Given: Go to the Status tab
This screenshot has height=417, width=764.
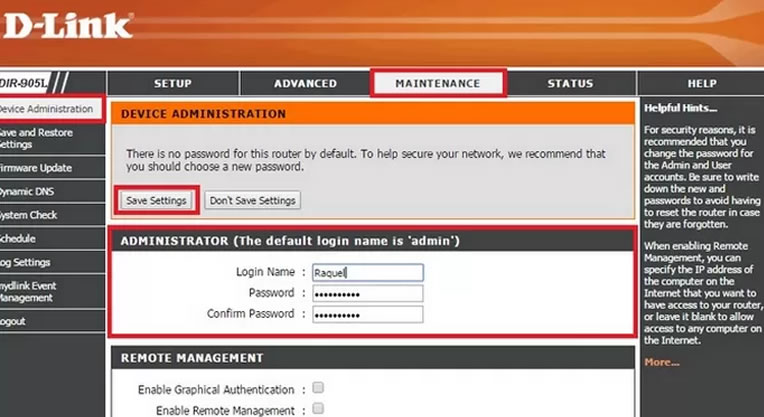Looking at the screenshot, I should (570, 84).
